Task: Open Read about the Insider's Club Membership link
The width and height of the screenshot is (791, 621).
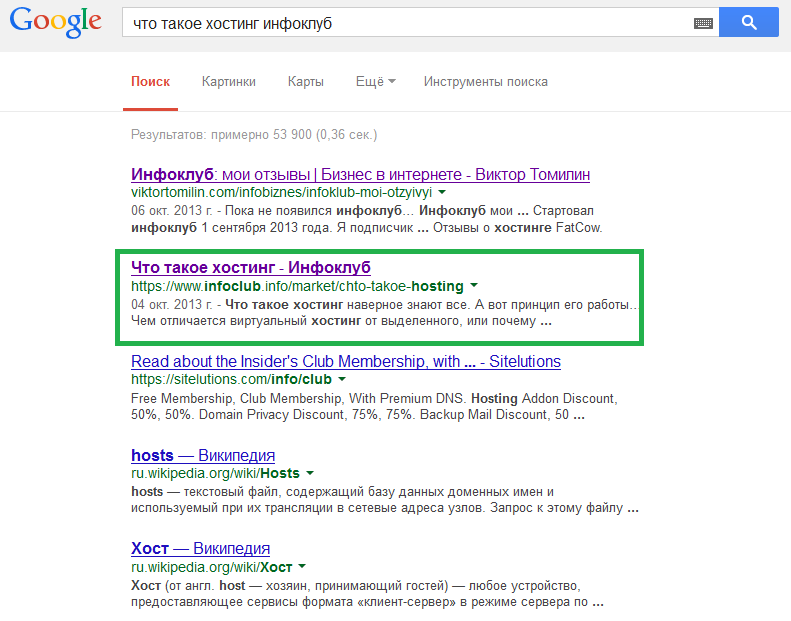Action: [346, 362]
